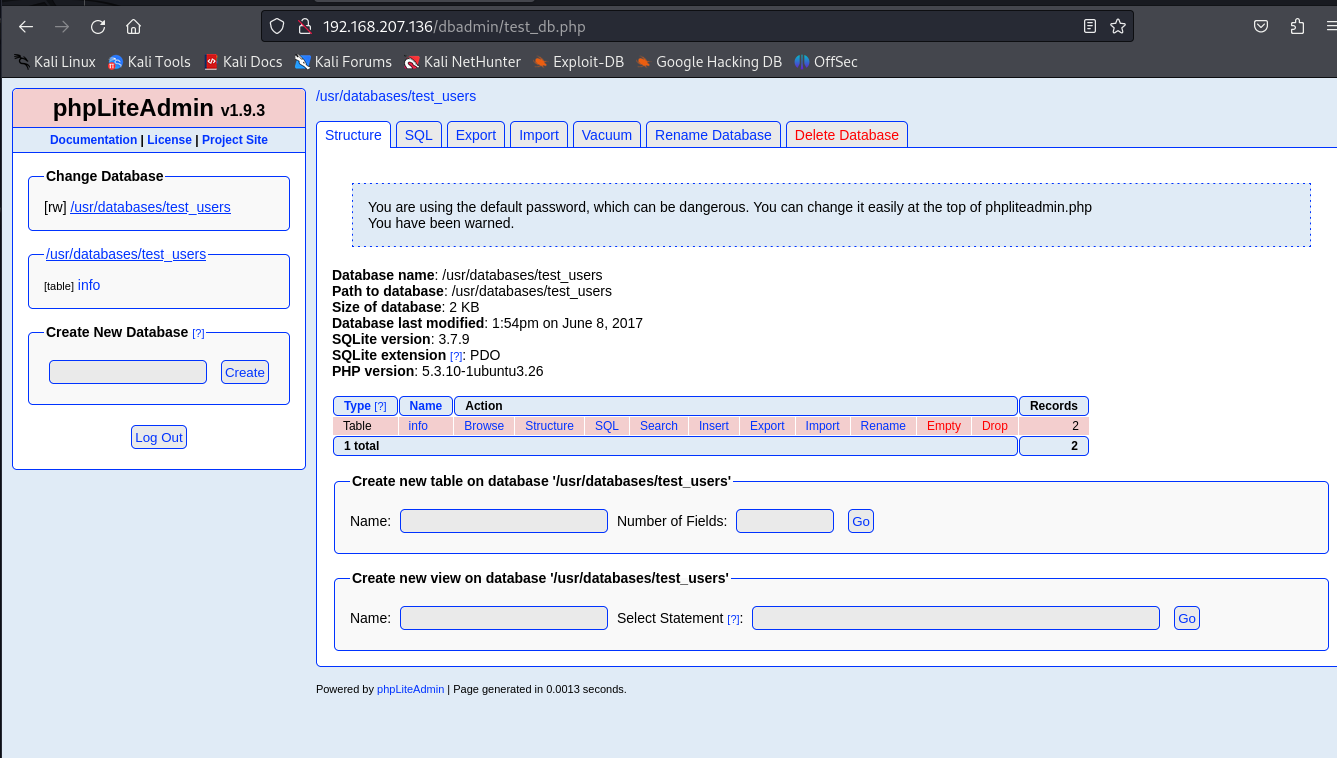The image size is (1337, 758).
Task: Click the Number of Fields input
Action: [785, 521]
